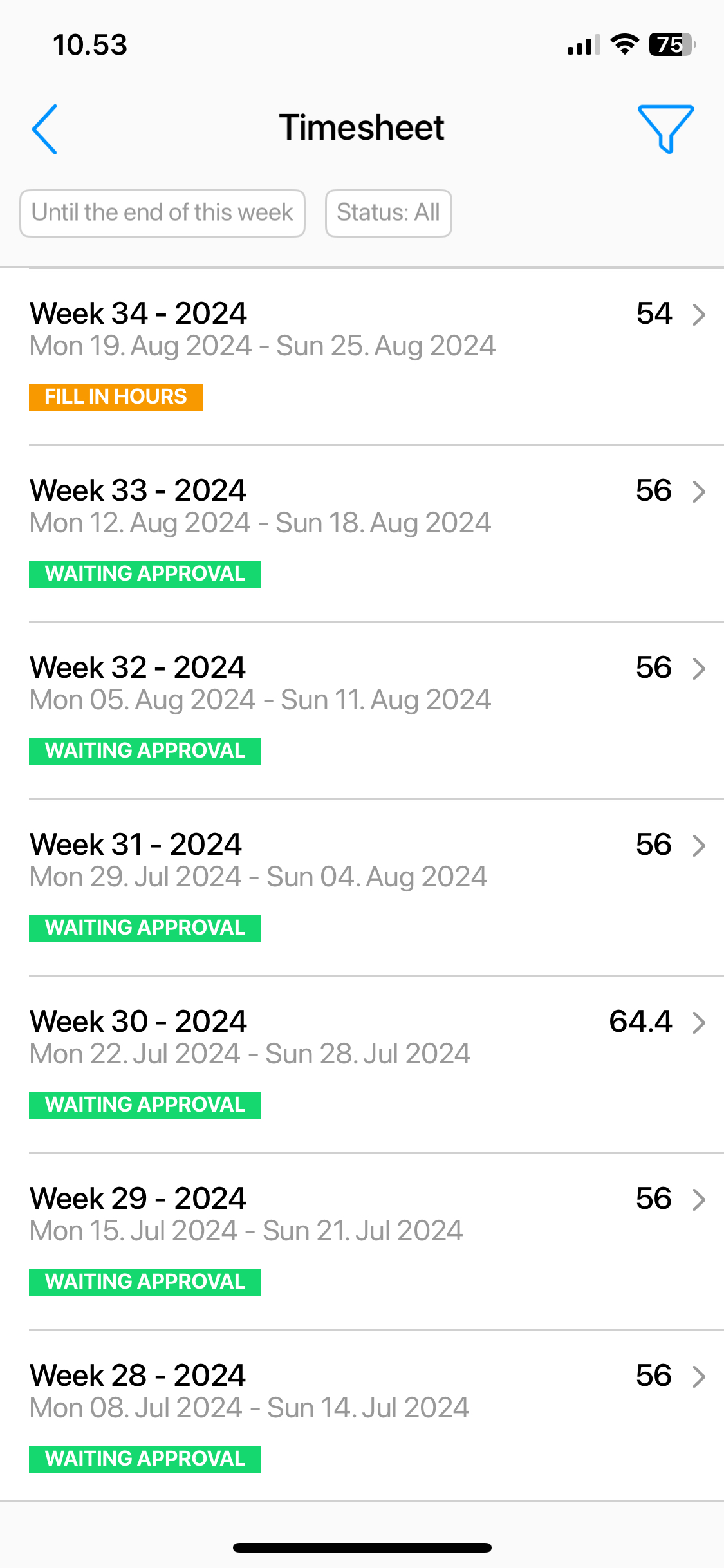Open the filter funnel icon

[x=665, y=129]
